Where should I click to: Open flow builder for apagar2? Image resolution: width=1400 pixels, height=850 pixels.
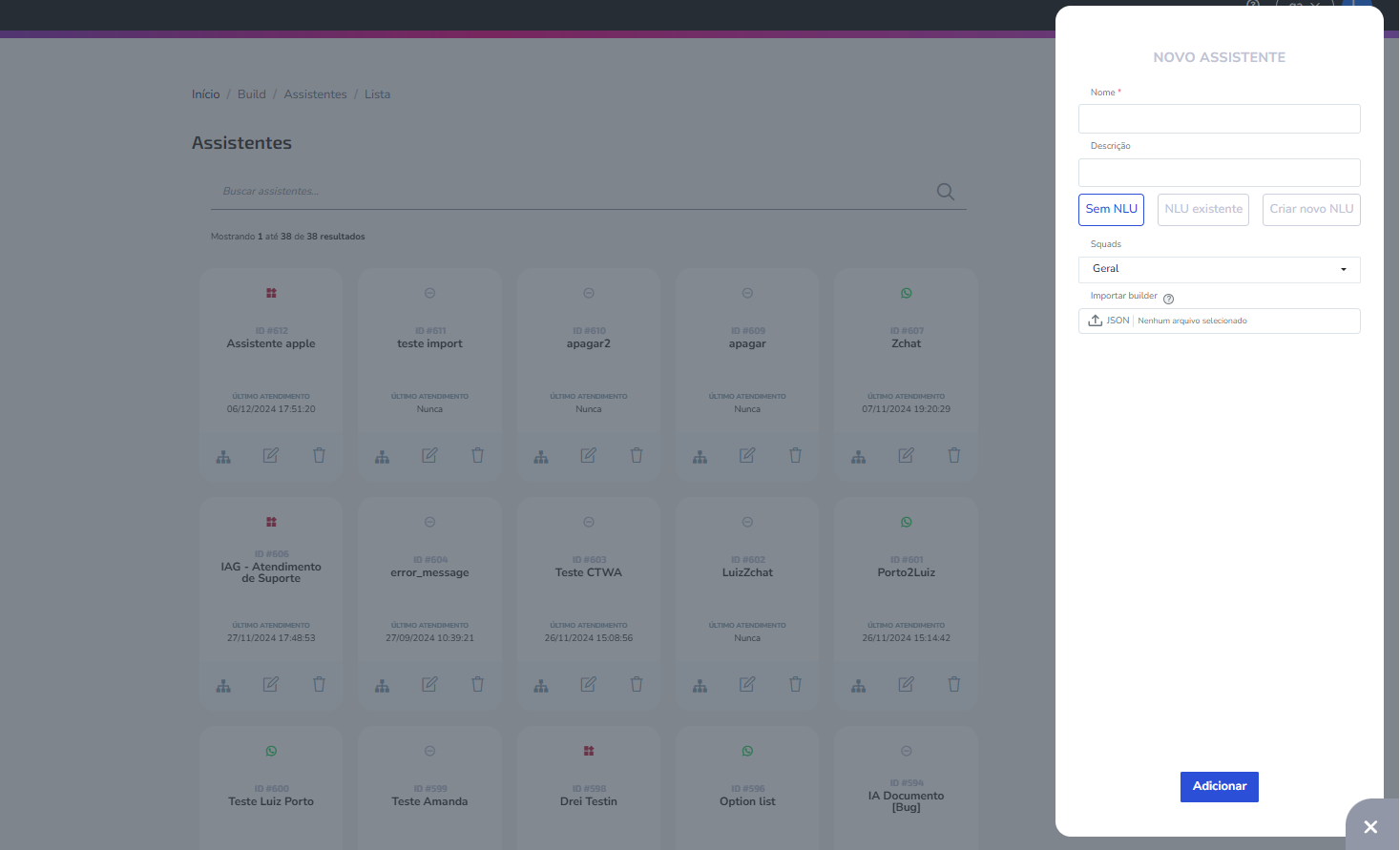pyautogui.click(x=541, y=457)
